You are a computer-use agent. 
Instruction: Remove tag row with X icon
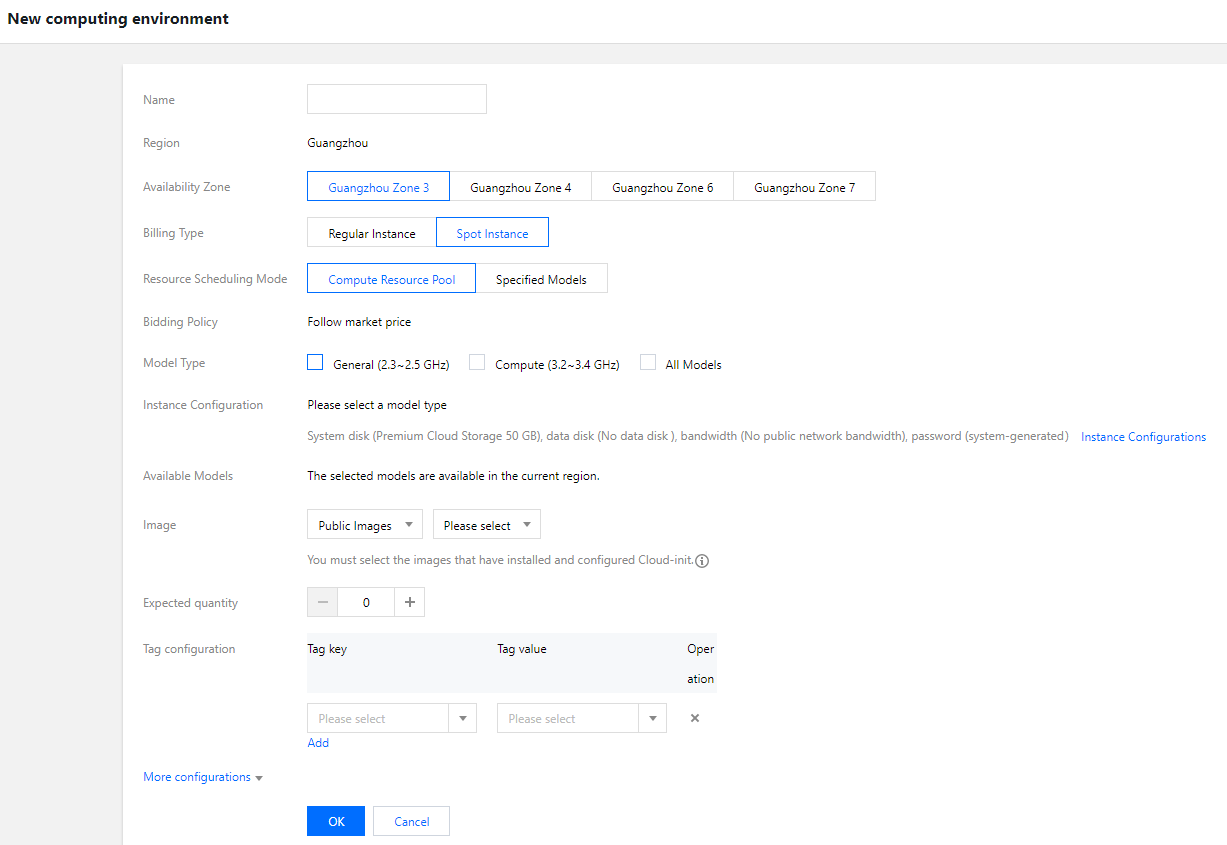point(695,718)
